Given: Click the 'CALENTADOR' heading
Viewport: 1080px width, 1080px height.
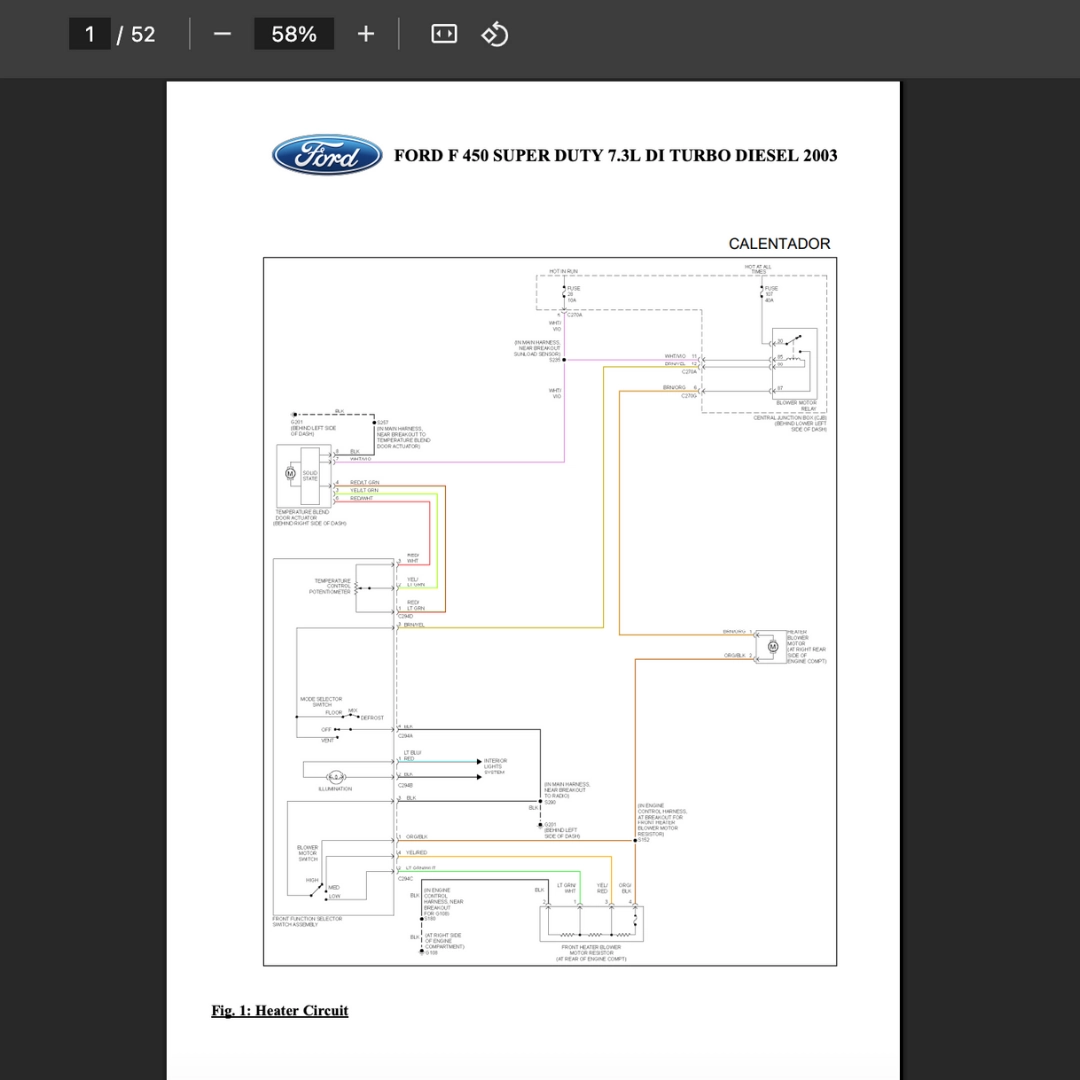Looking at the screenshot, I should coord(779,244).
